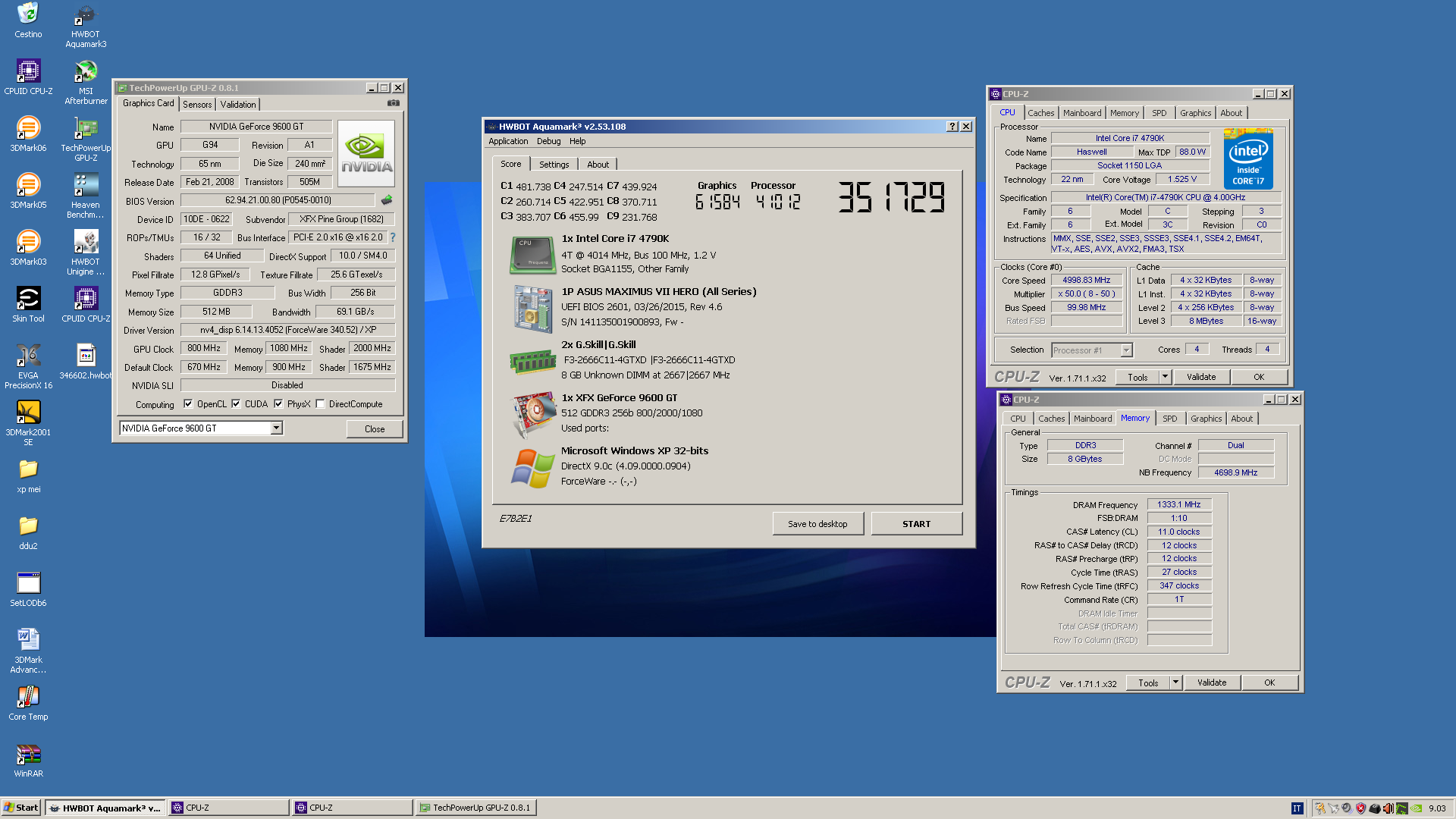The height and width of the screenshot is (819, 1456).
Task: Click the NVIDIA tray icon in the taskbar
Action: [1416, 808]
